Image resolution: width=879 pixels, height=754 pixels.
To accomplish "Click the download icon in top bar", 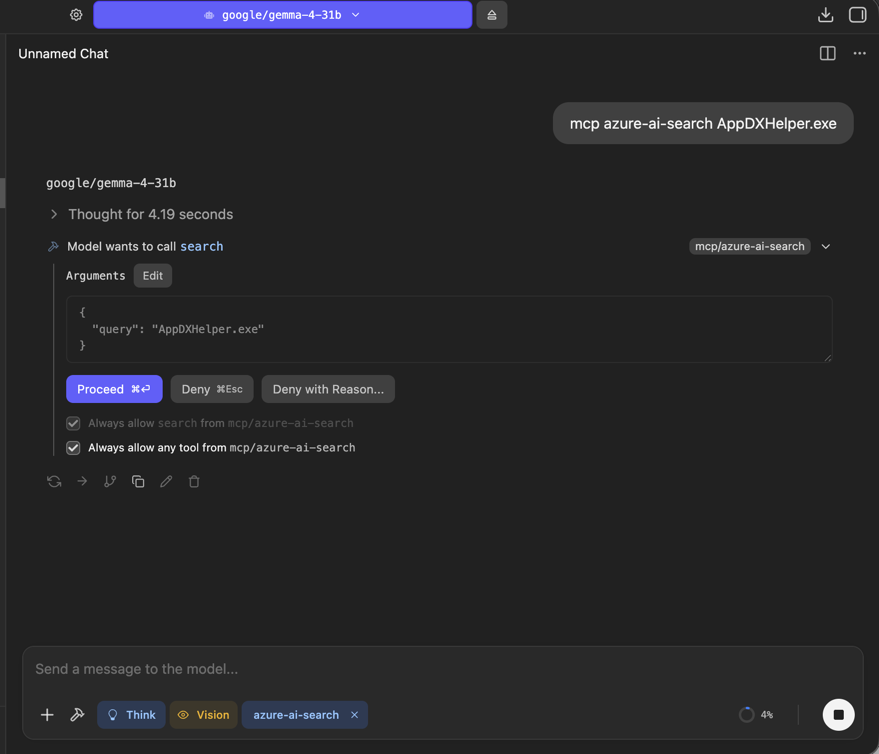I will click(825, 15).
